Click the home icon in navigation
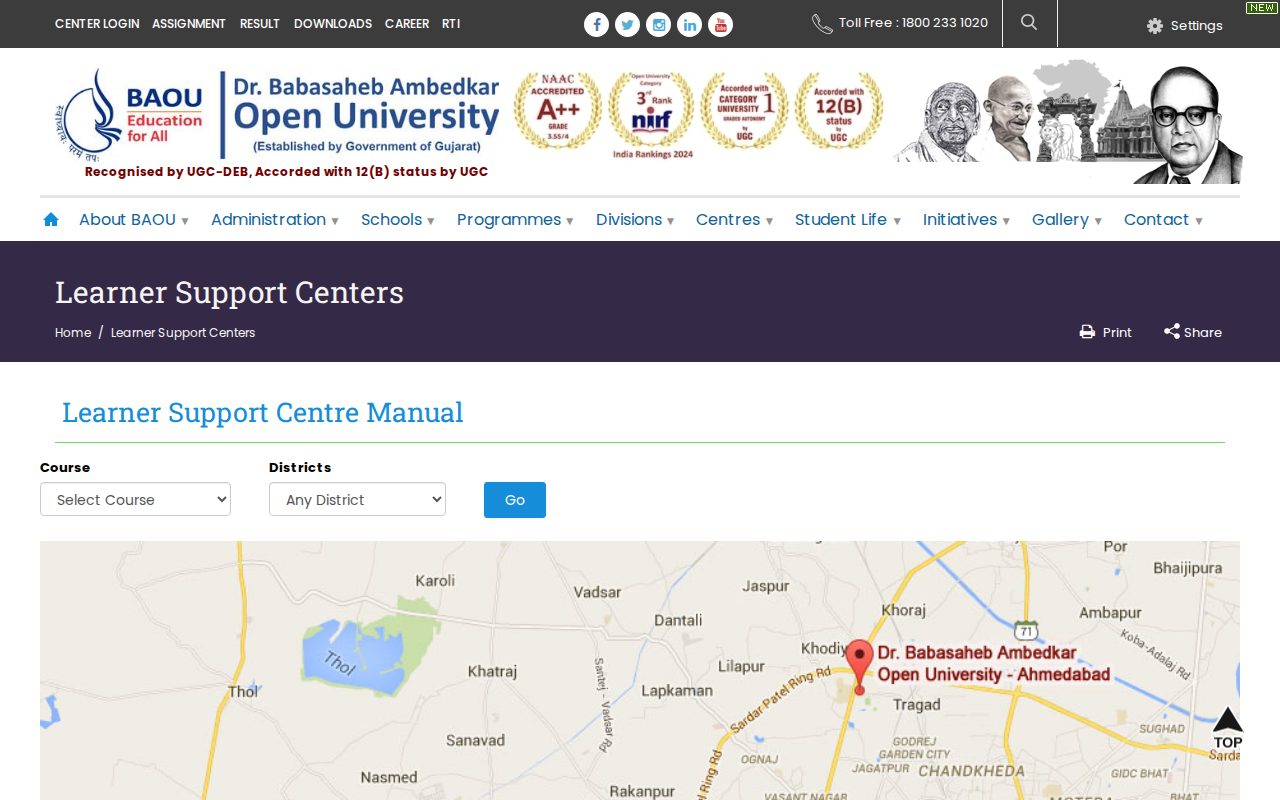Image resolution: width=1280 pixels, height=800 pixels. pos(51,219)
